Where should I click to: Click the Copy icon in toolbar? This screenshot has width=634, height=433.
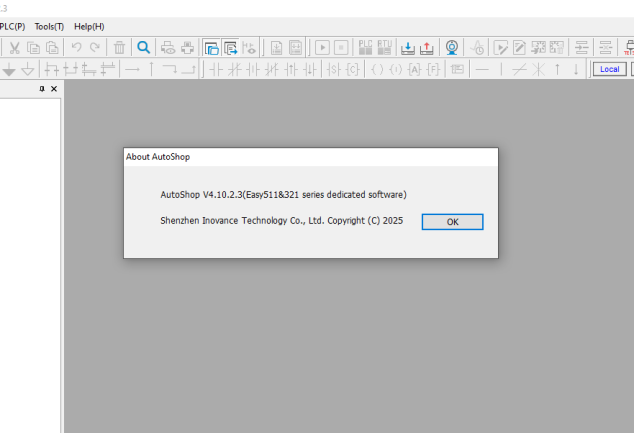point(33,48)
